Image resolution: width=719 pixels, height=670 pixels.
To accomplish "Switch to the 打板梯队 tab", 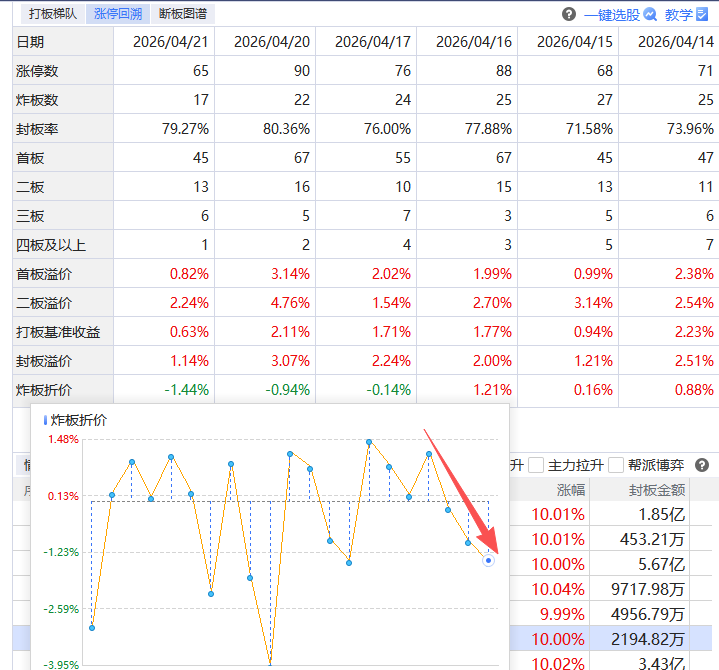I will 53,14.
